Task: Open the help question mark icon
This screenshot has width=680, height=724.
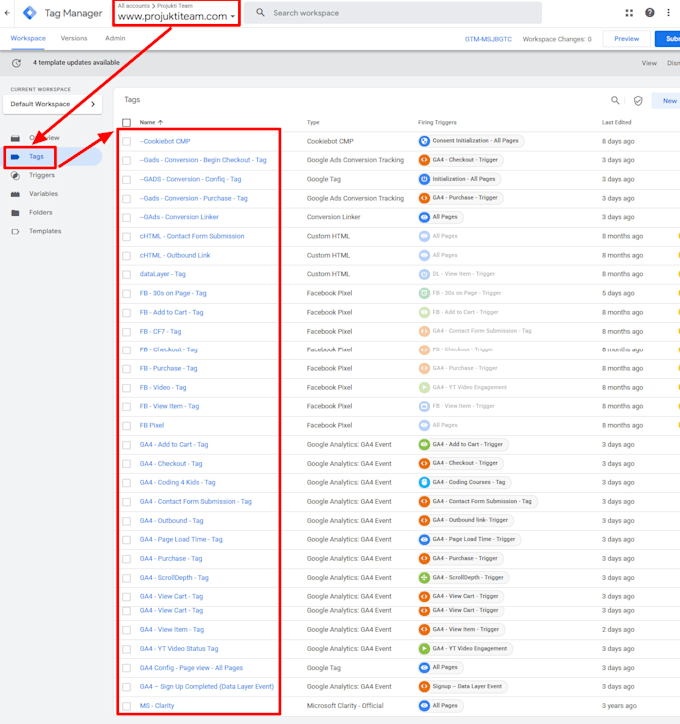Action: tap(650, 13)
